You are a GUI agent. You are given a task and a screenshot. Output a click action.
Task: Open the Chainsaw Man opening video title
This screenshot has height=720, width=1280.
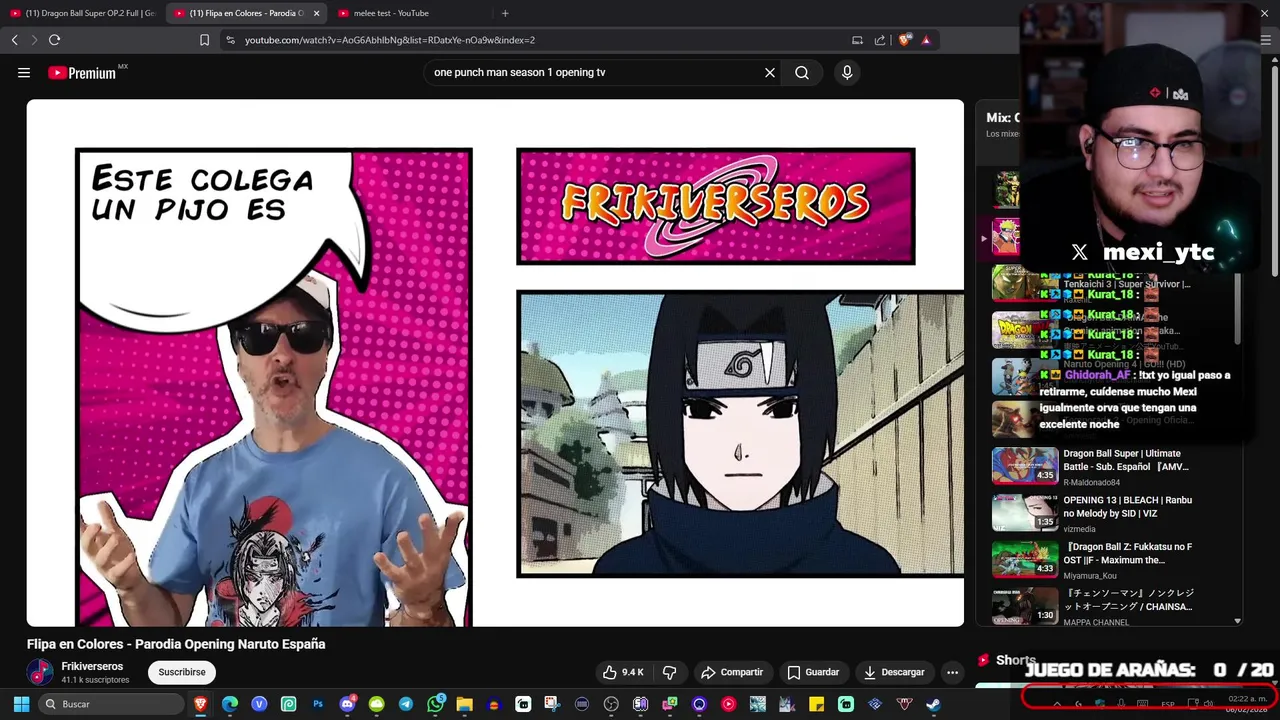(x=1127, y=600)
